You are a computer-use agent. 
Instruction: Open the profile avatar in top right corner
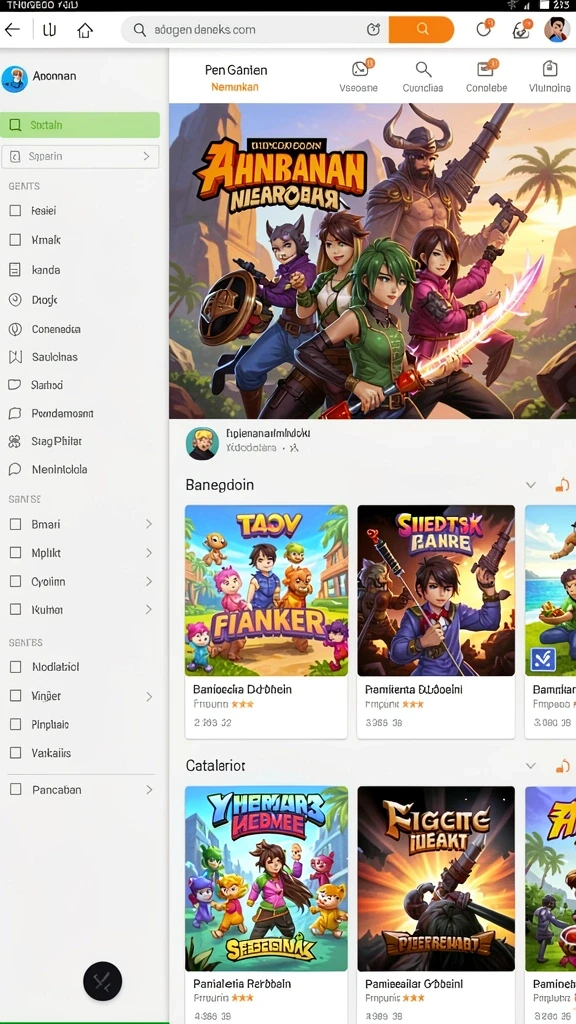coord(557,29)
